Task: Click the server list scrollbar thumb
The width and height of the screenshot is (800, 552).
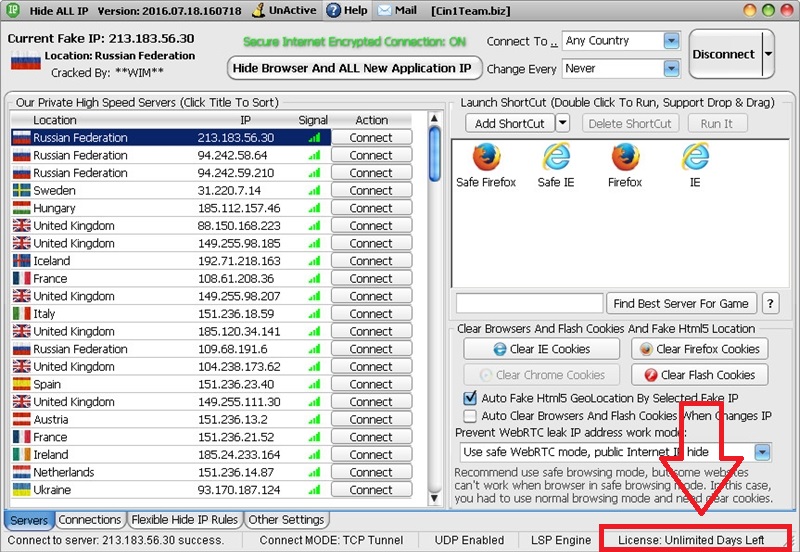Action: coord(434,154)
